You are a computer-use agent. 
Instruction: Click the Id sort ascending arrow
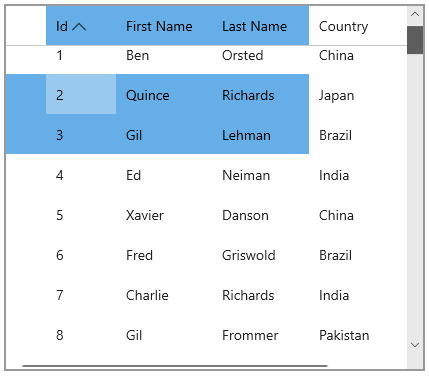click(x=79, y=27)
